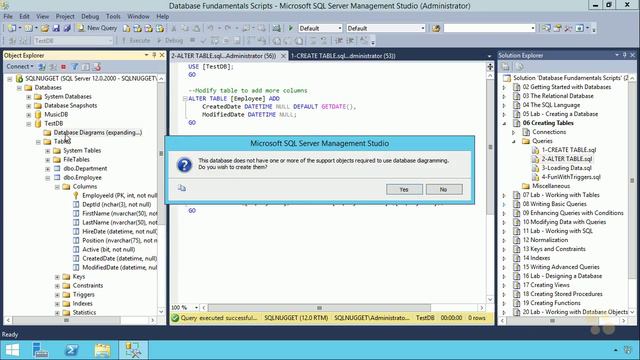Screen dimensions: 640x360
Task: Click the red Stop icon in Object Explorer
Action: 63,67
